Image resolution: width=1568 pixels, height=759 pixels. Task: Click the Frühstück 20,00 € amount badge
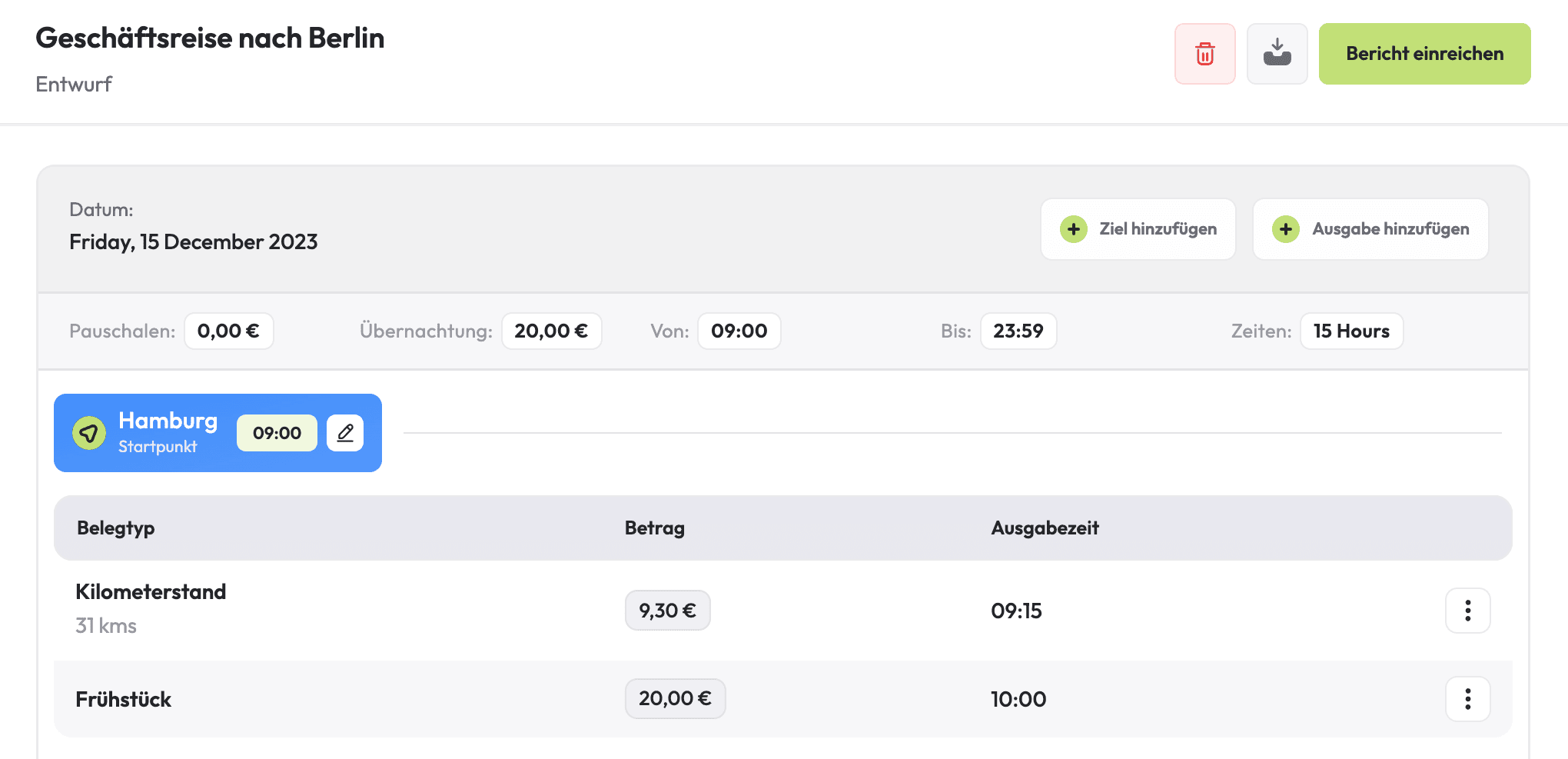pyautogui.click(x=675, y=699)
